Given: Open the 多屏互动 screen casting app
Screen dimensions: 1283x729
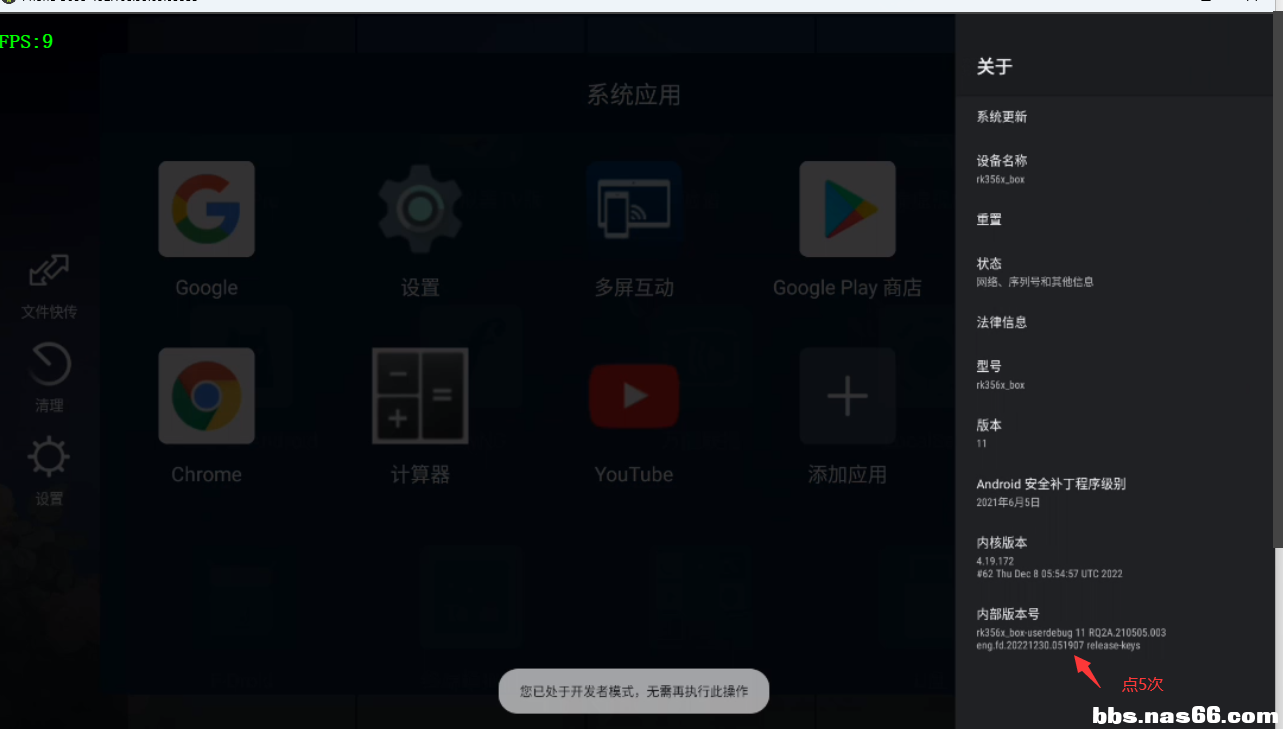Looking at the screenshot, I should [634, 209].
